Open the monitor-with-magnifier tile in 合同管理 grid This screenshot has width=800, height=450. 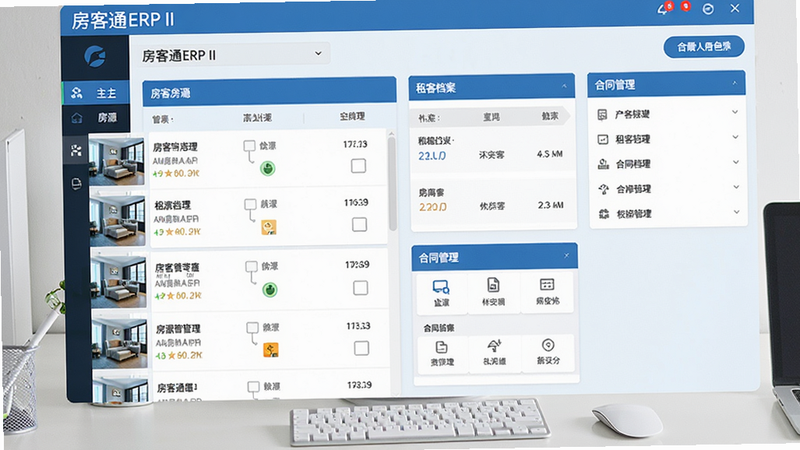(x=441, y=293)
